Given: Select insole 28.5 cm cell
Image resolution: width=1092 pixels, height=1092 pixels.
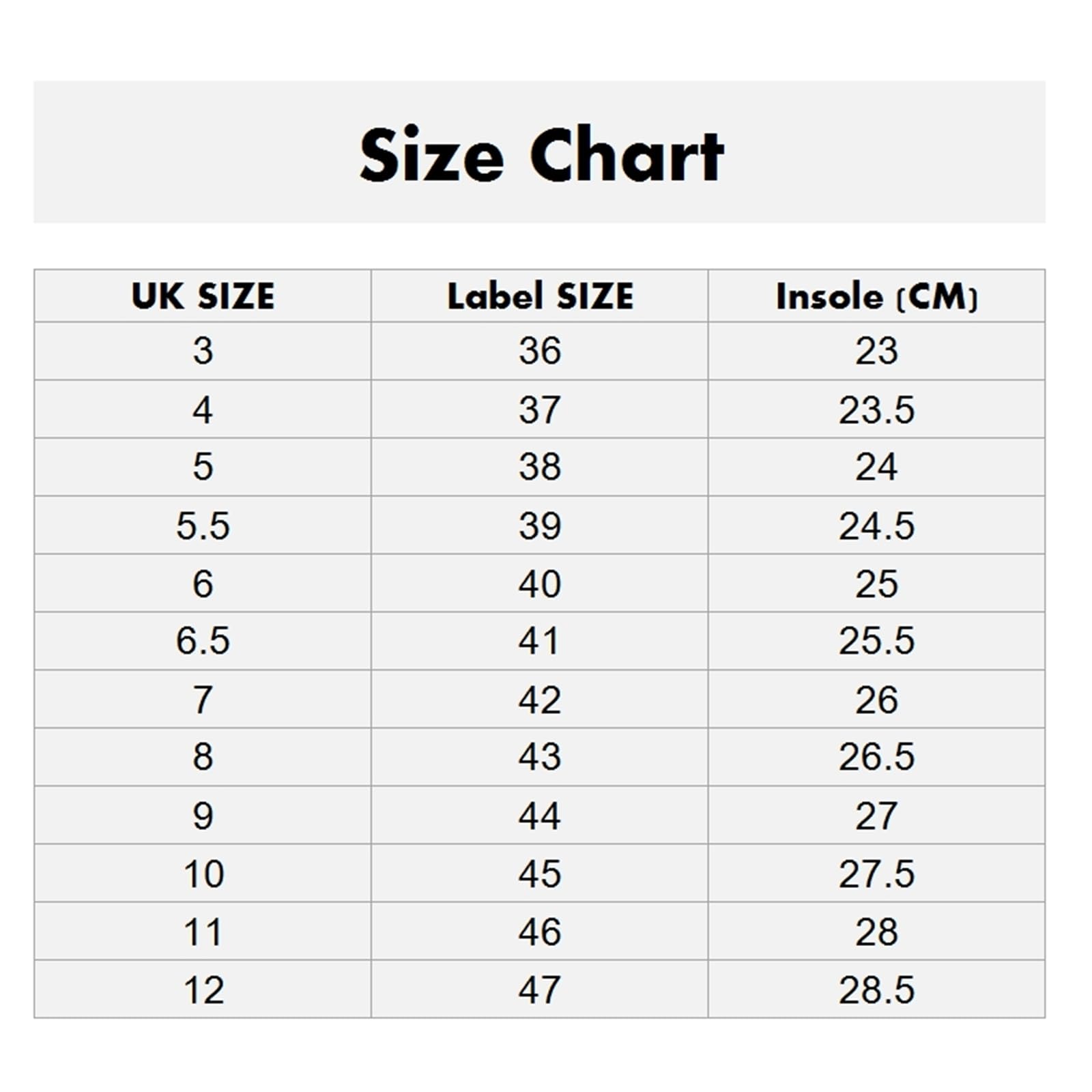Looking at the screenshot, I should point(876,990).
